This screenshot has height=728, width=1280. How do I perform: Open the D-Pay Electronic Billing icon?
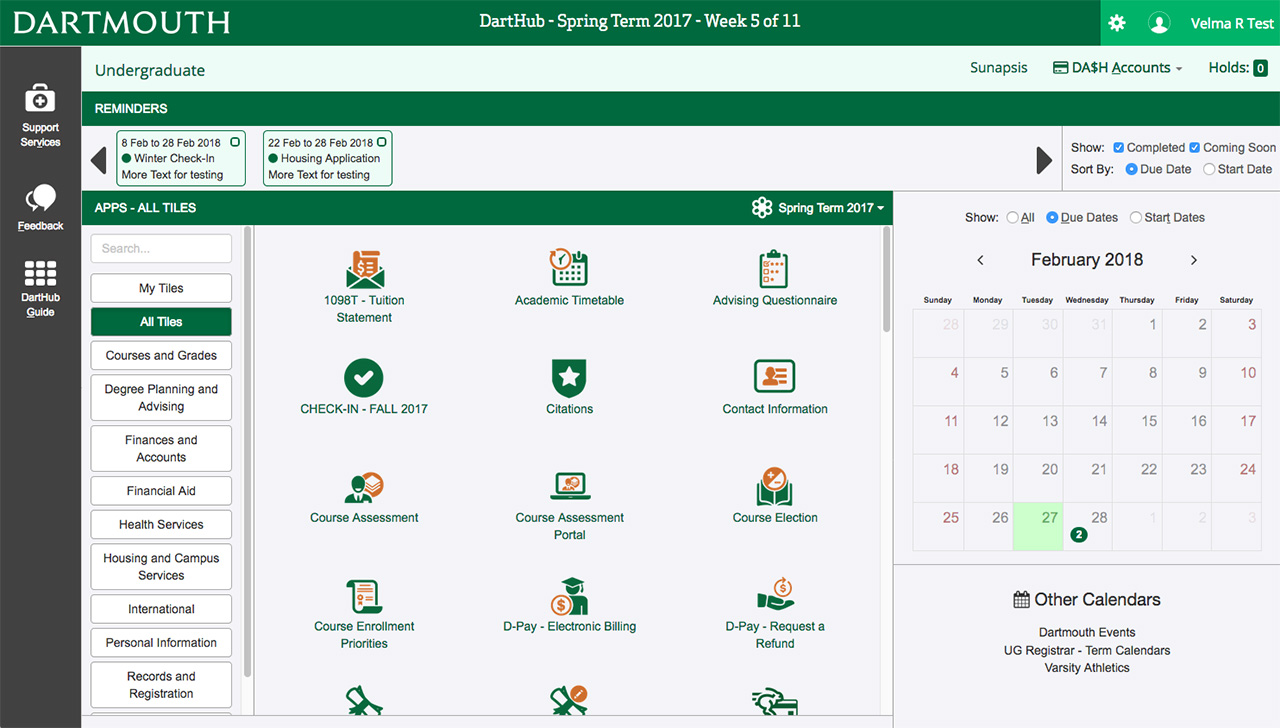569,596
